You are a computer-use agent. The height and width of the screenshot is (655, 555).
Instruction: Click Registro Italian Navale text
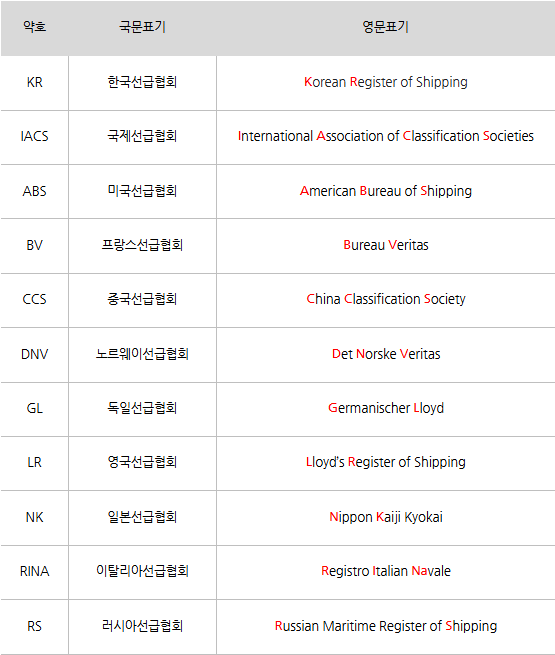(x=385, y=571)
